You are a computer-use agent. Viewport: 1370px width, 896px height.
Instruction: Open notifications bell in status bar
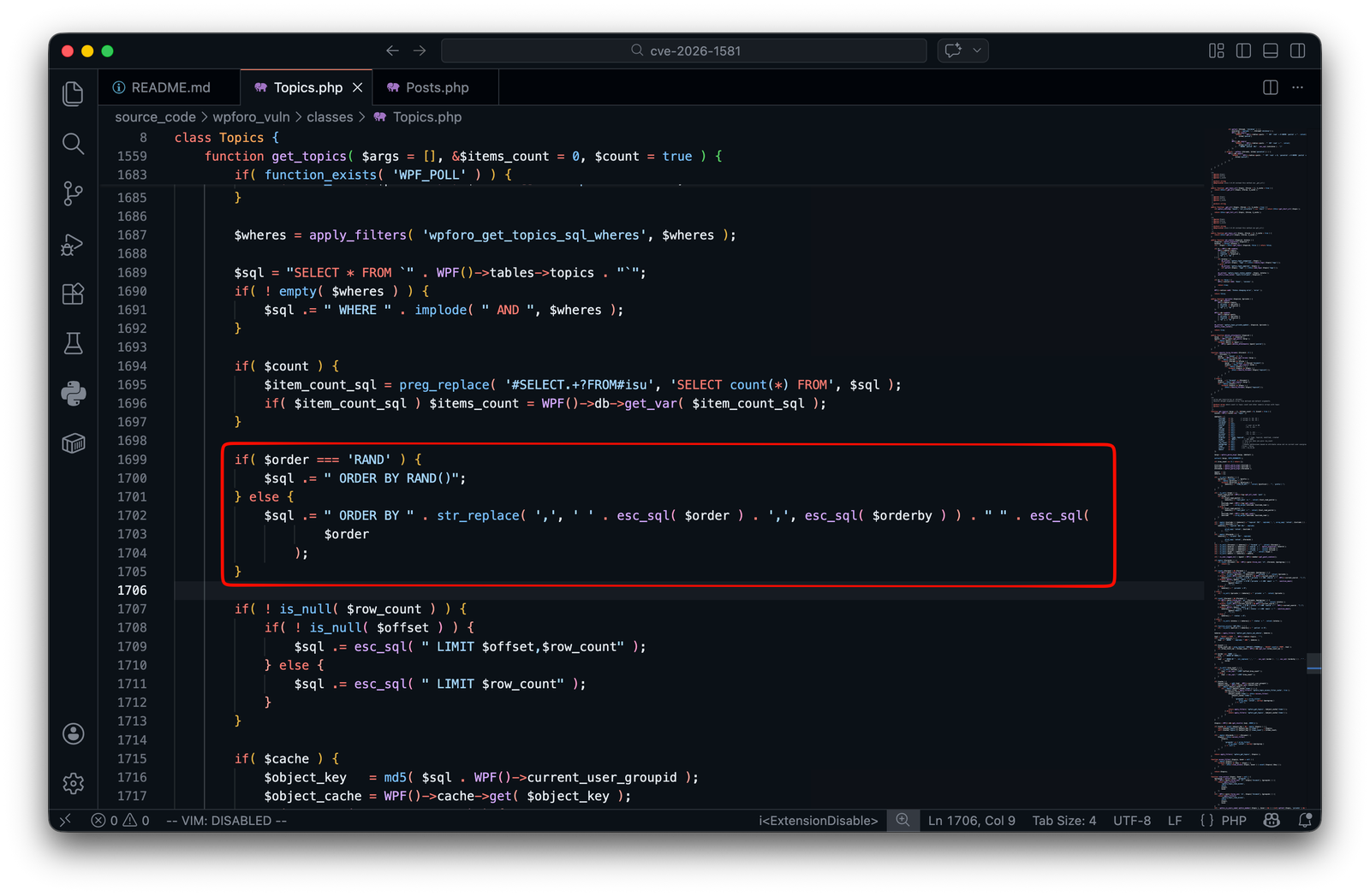click(x=1305, y=821)
